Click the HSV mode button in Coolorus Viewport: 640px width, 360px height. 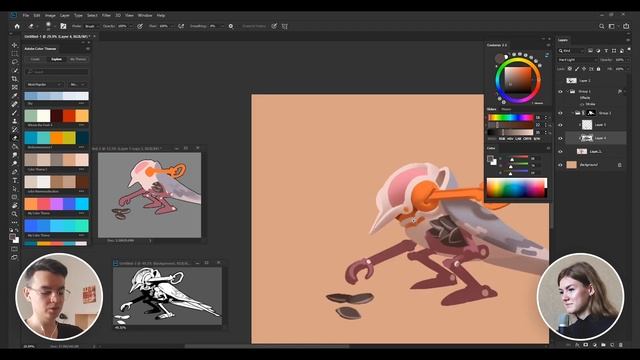[x=510, y=139]
